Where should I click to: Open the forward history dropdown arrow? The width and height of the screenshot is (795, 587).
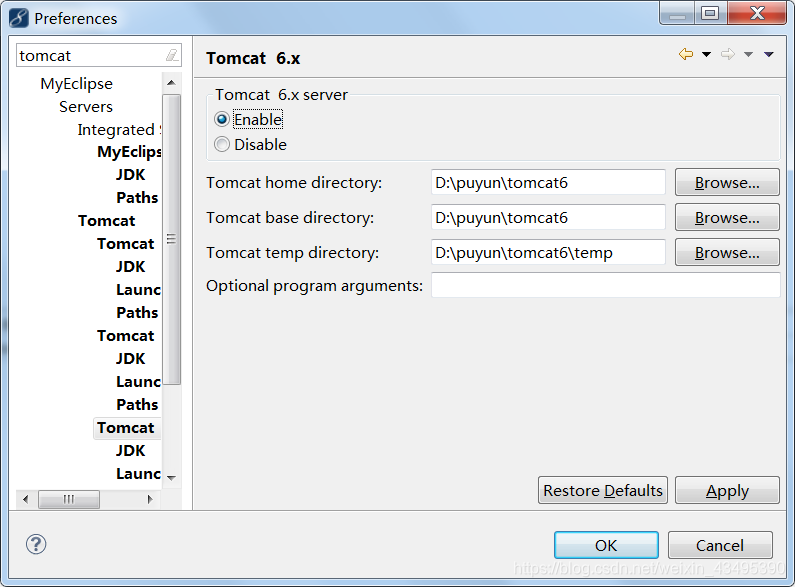point(748,54)
